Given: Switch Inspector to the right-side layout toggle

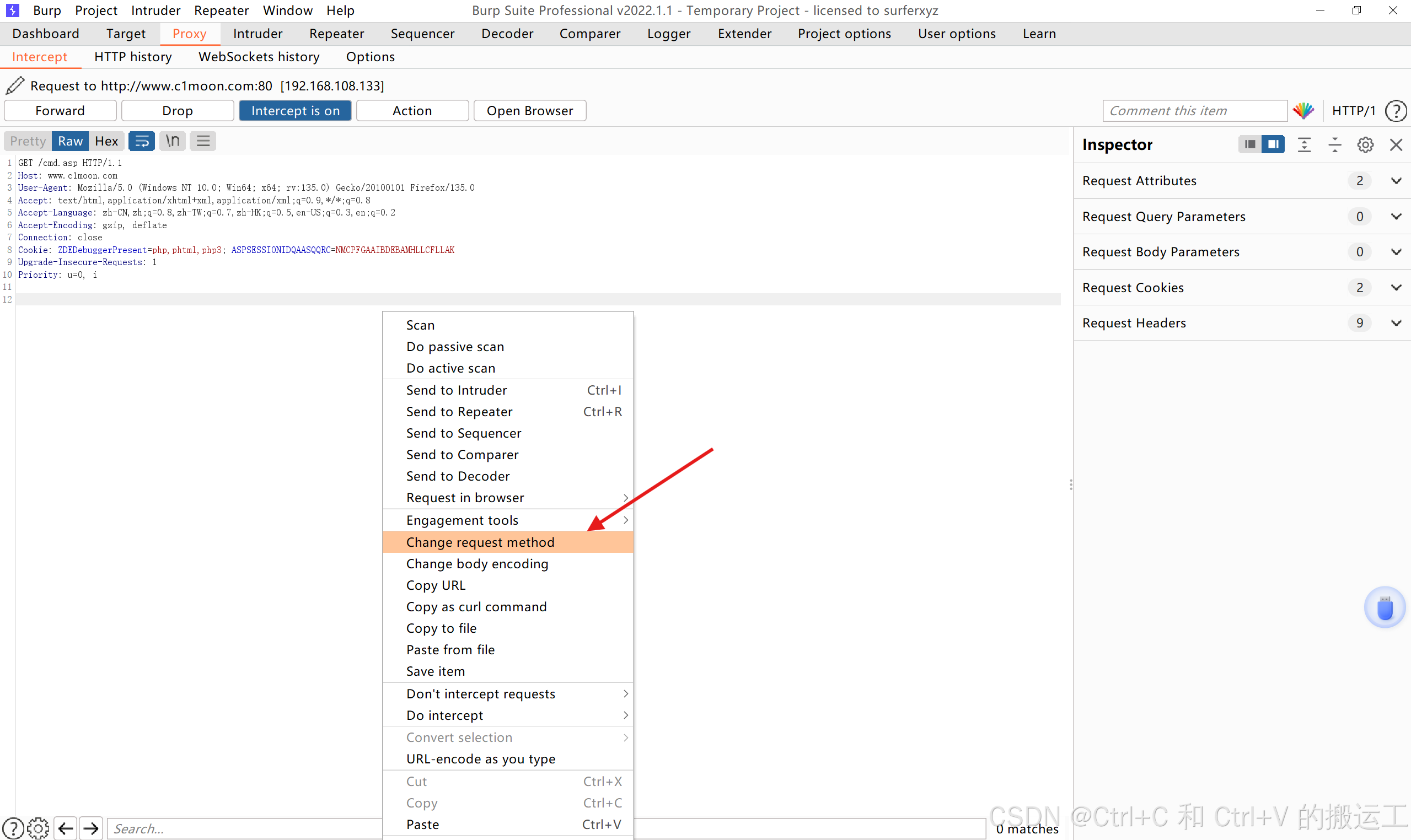Looking at the screenshot, I should click(x=1273, y=144).
